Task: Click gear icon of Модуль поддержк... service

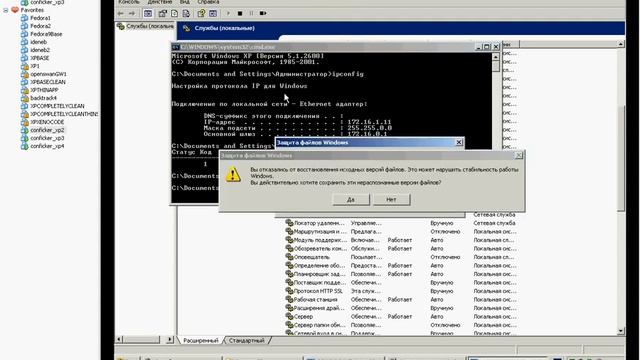Action: 289,240
